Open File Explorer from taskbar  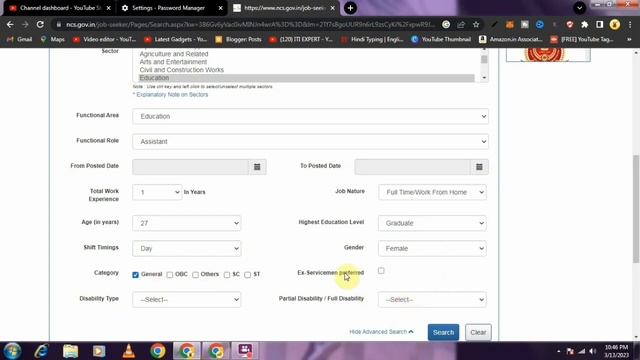[70, 351]
